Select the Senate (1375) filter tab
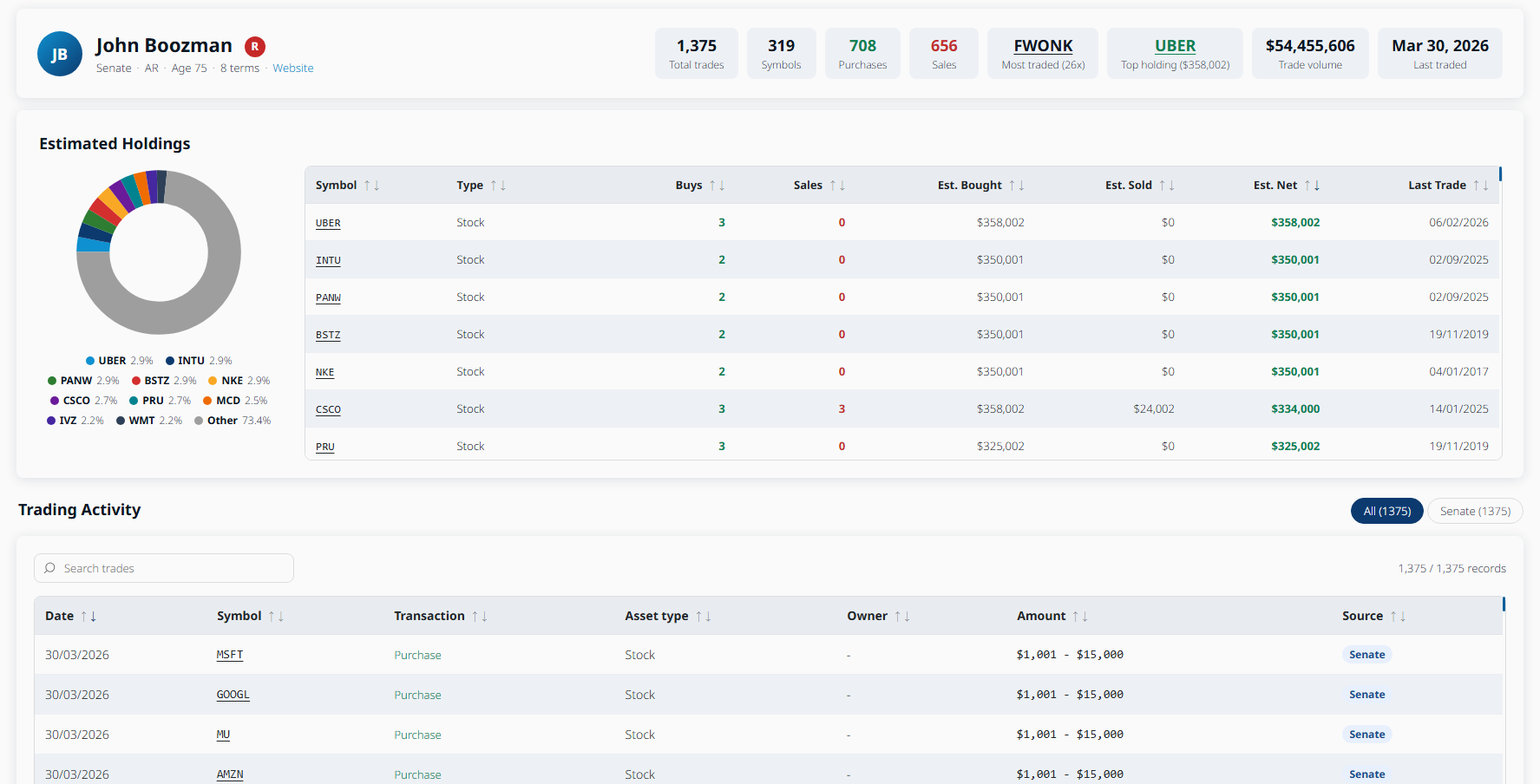This screenshot has height=784, width=1540. (x=1475, y=511)
